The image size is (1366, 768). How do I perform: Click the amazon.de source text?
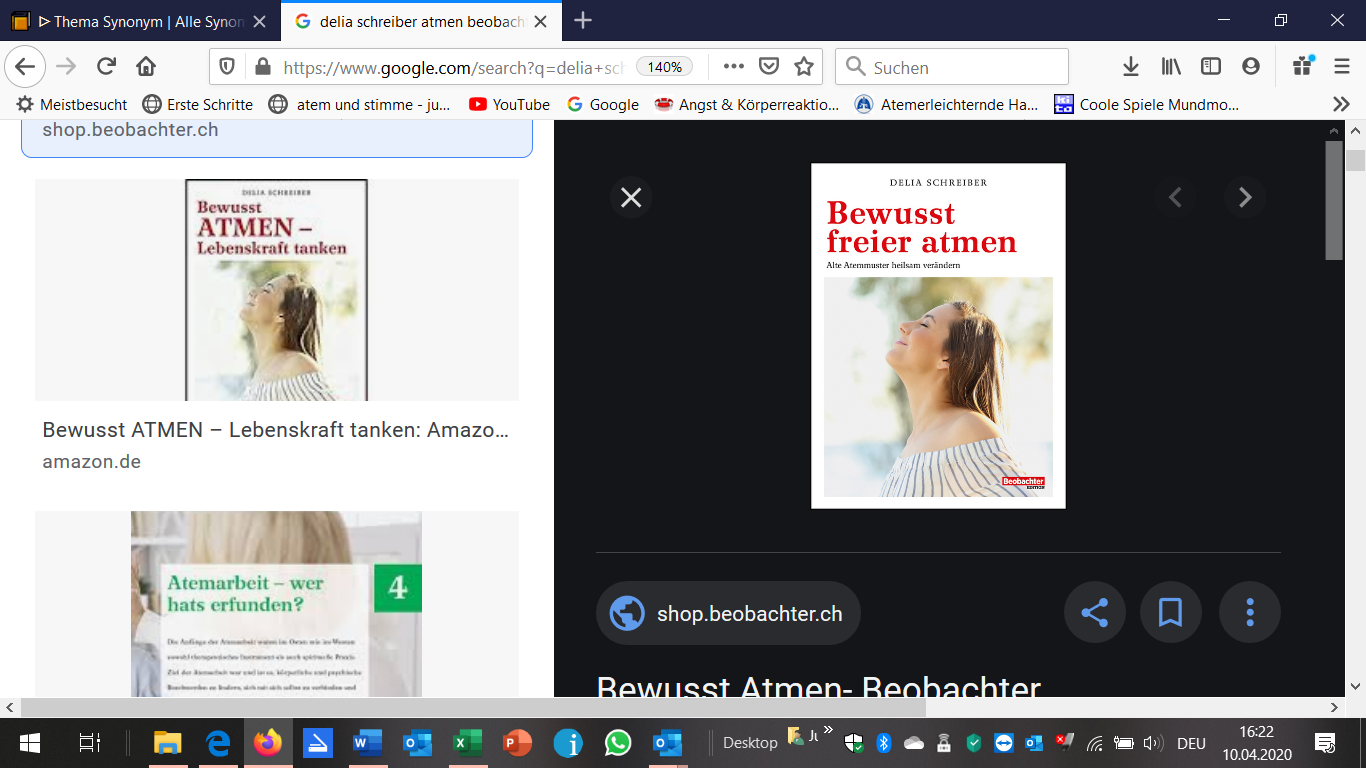pyautogui.click(x=91, y=462)
